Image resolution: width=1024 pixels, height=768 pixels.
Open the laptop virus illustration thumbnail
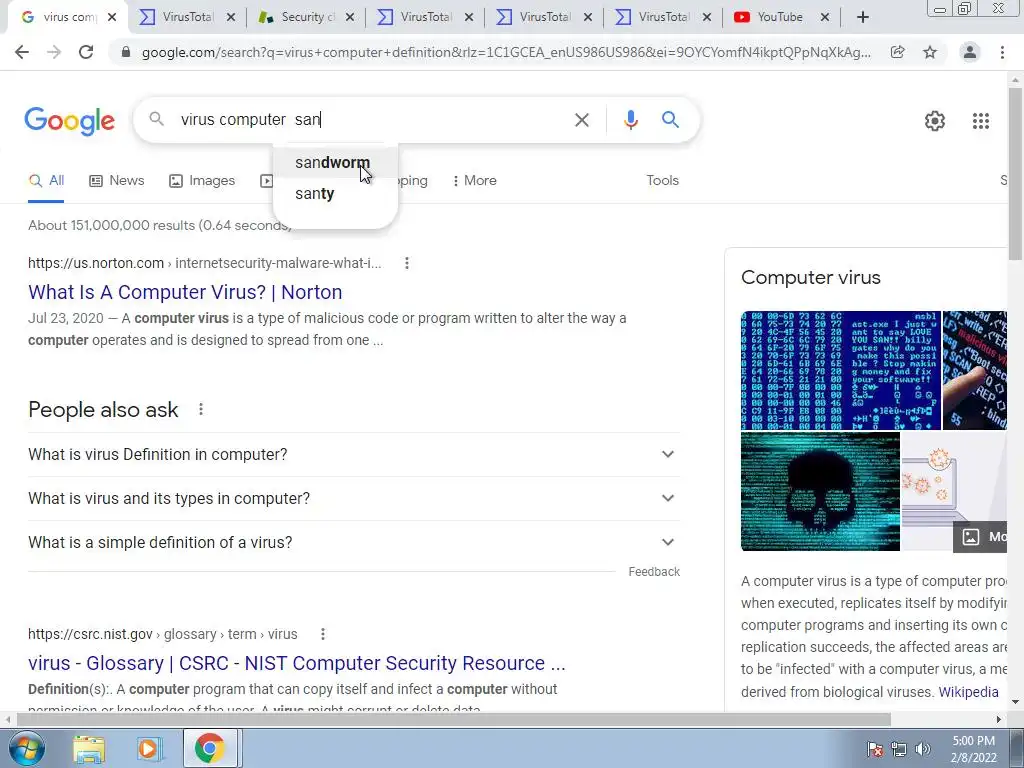(954, 492)
